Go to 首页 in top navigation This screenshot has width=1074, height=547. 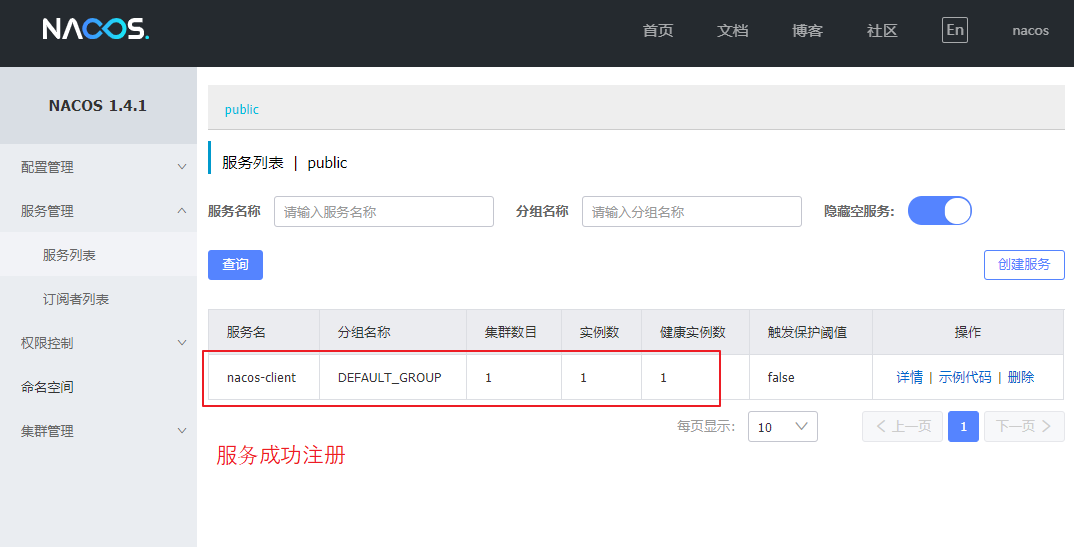pyautogui.click(x=658, y=31)
